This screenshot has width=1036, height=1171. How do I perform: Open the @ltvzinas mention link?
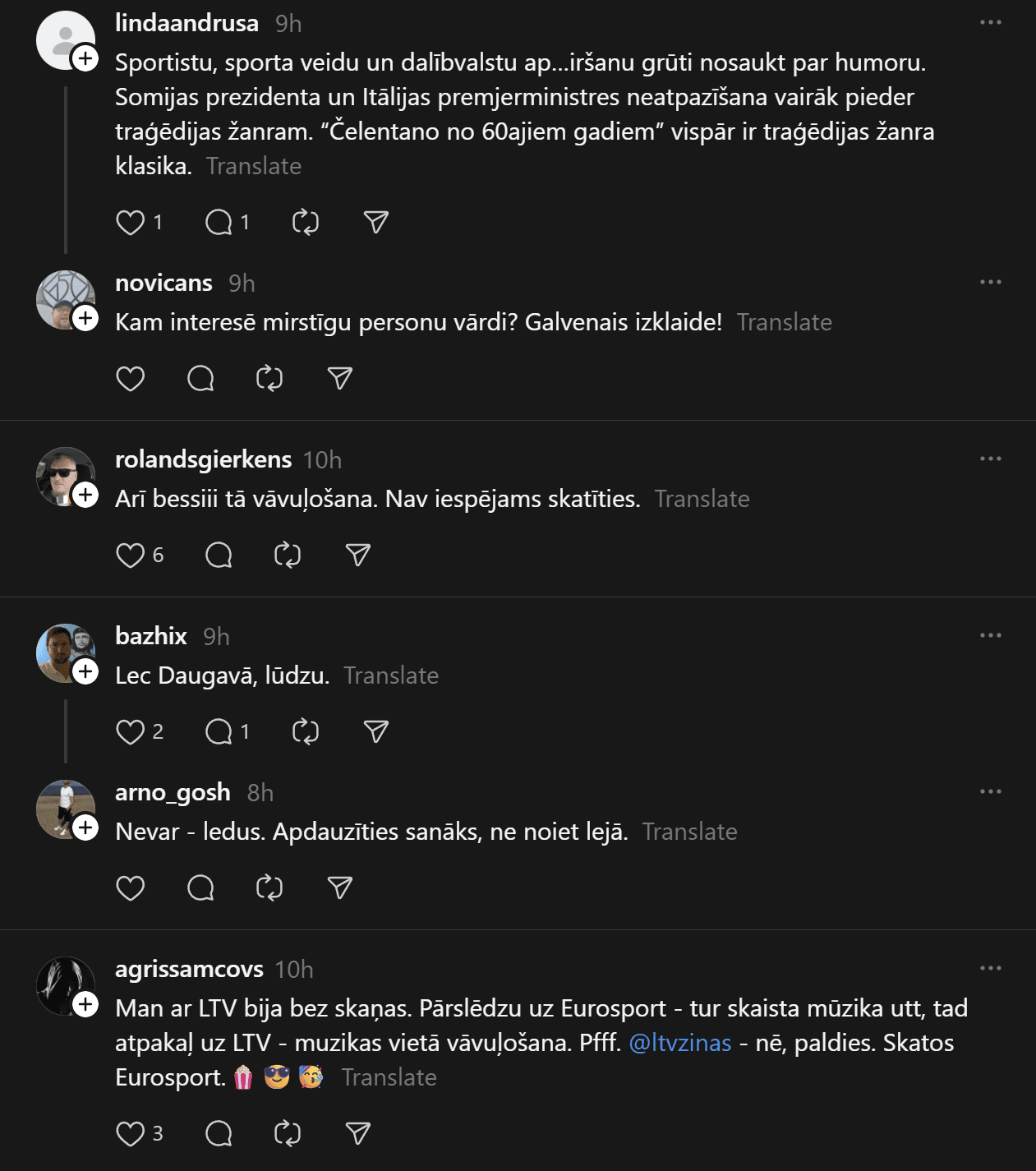coord(680,1043)
